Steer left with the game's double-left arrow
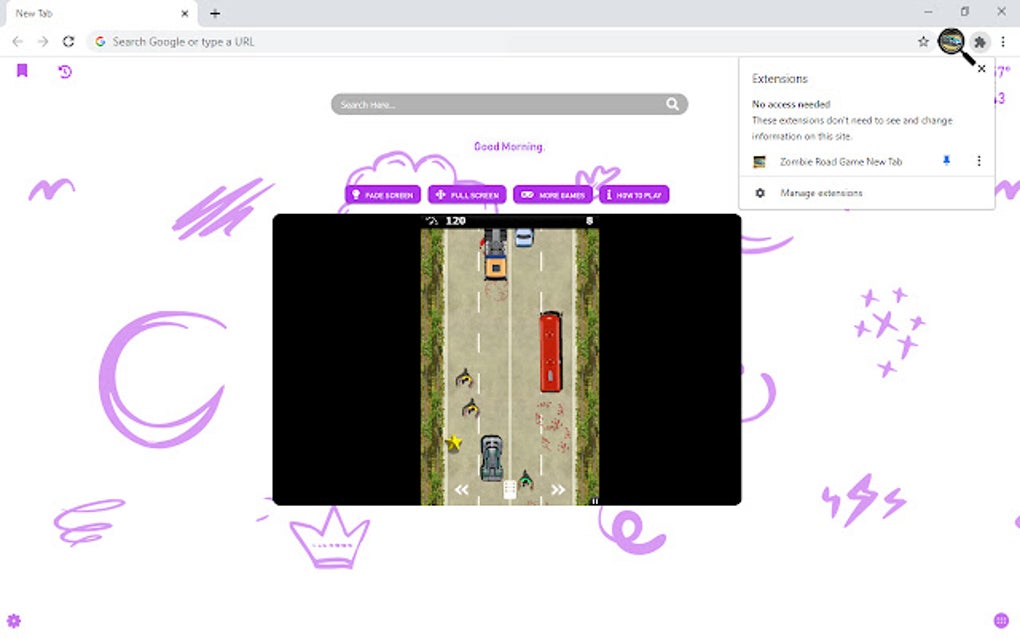 [x=461, y=490]
